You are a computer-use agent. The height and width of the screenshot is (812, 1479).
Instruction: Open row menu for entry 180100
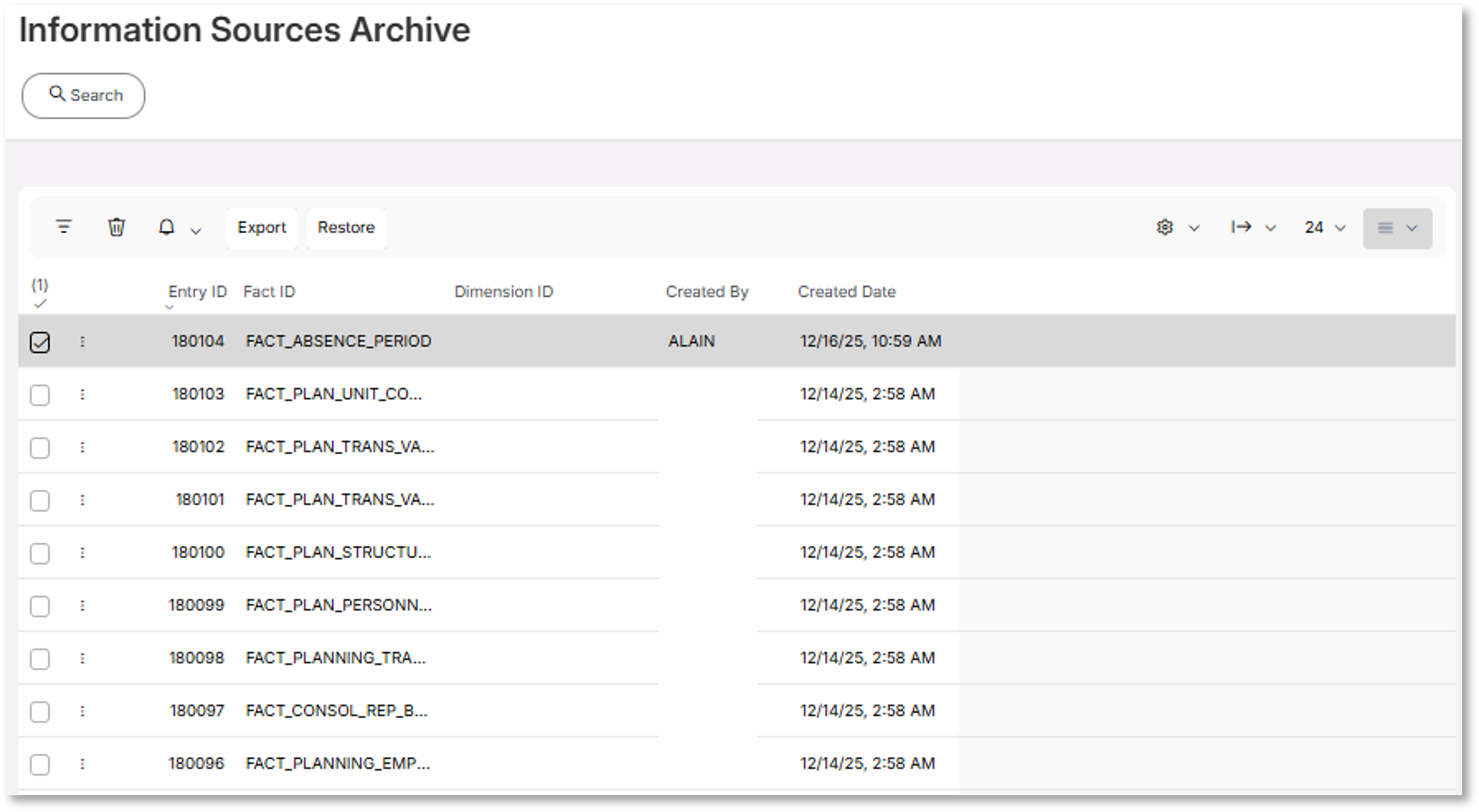[x=82, y=553]
